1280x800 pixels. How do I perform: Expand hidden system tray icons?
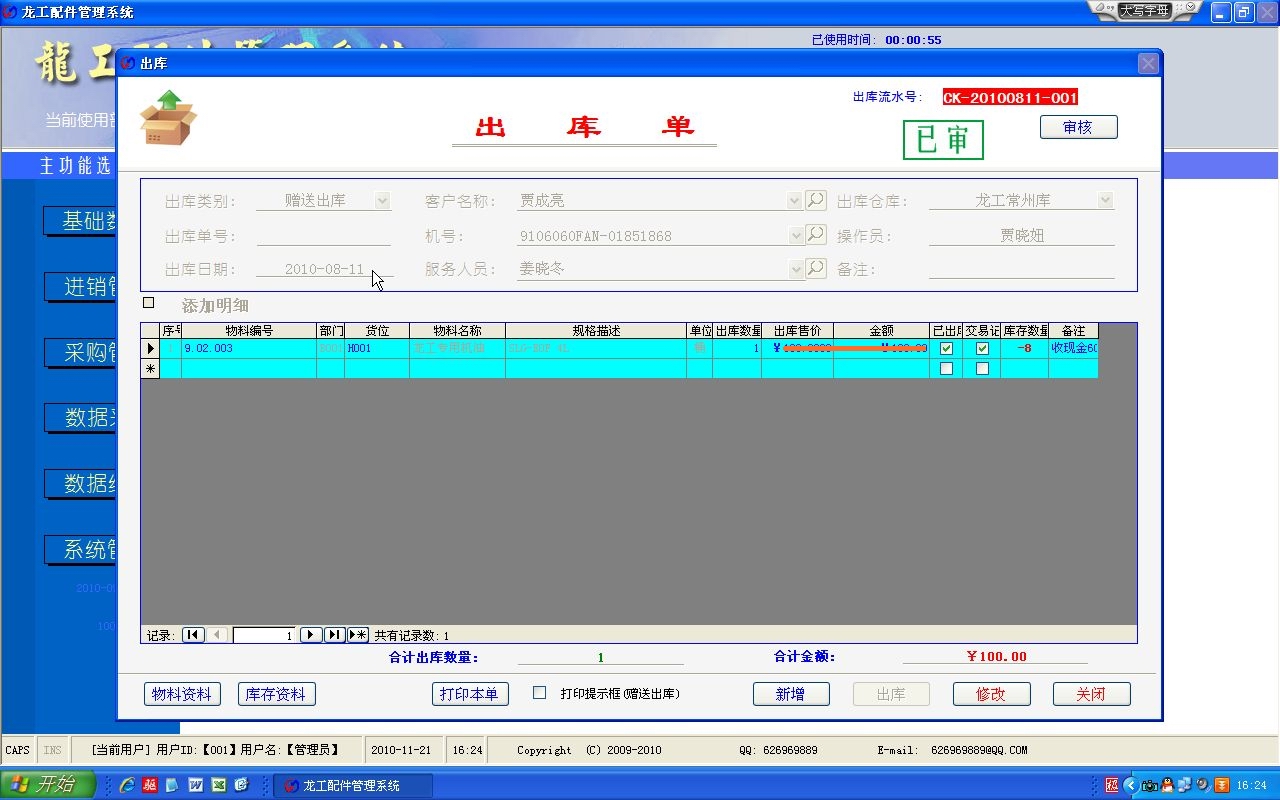pyautogui.click(x=1131, y=785)
